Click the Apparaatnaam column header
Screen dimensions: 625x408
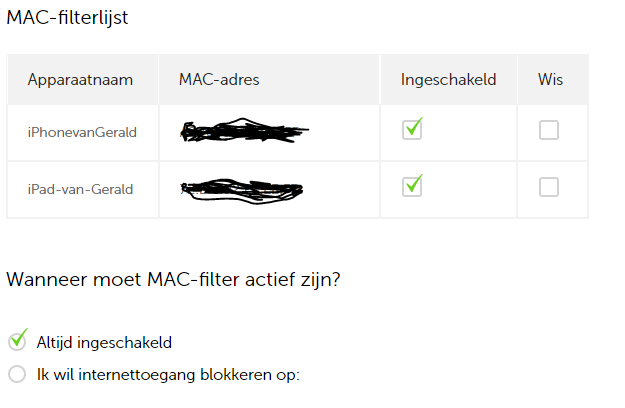coord(80,80)
